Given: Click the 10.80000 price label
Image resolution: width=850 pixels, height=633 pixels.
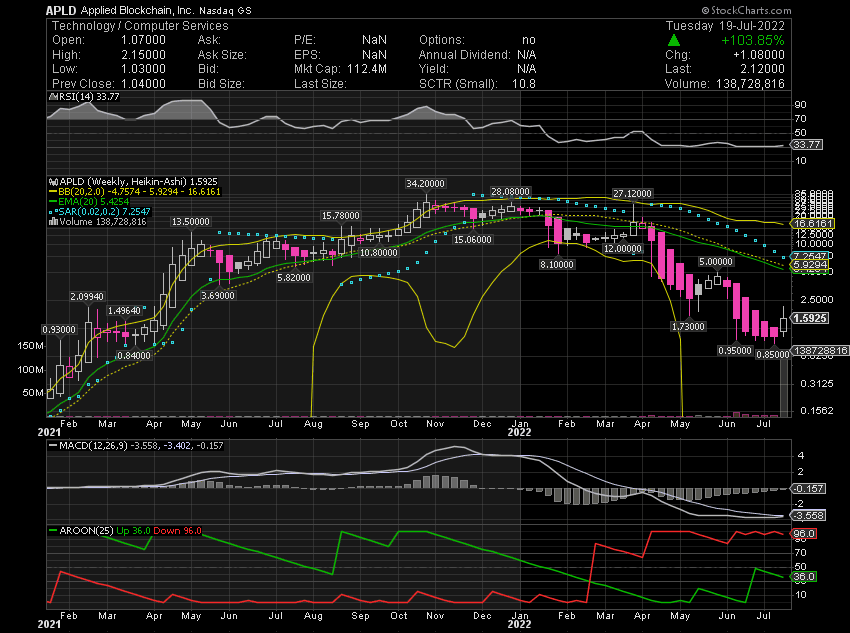Looking at the screenshot, I should pyautogui.click(x=378, y=253).
